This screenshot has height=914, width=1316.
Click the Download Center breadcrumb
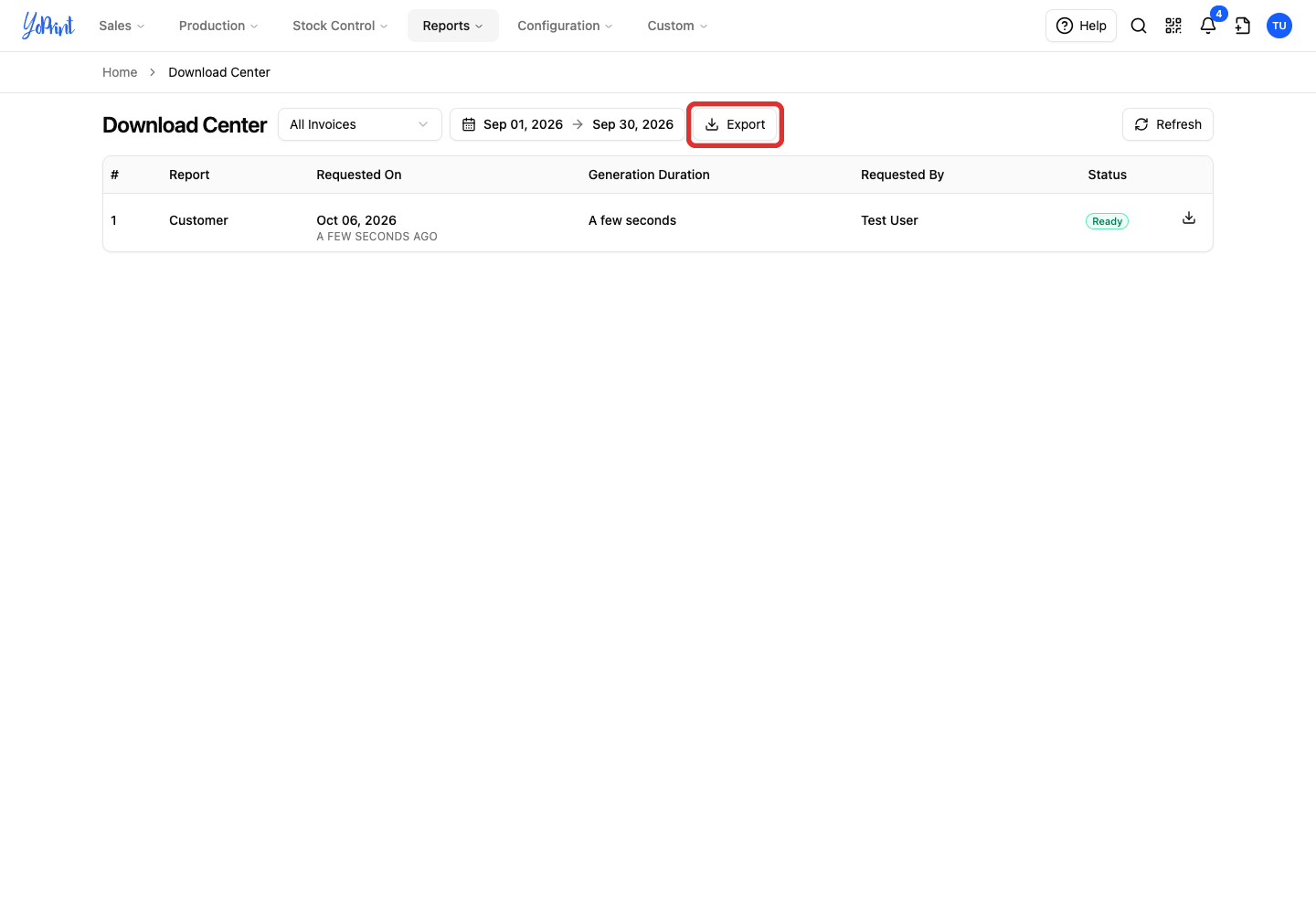click(219, 72)
